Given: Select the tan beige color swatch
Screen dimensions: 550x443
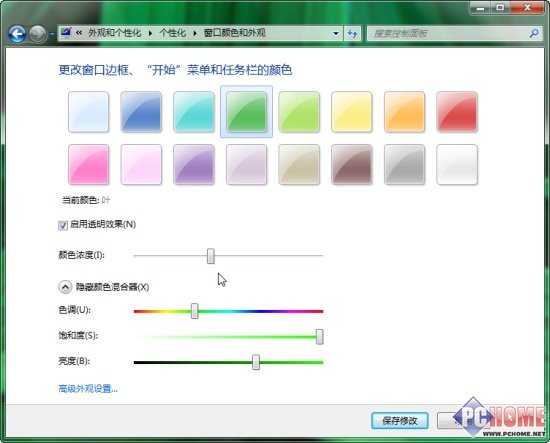Looking at the screenshot, I should click(299, 165).
